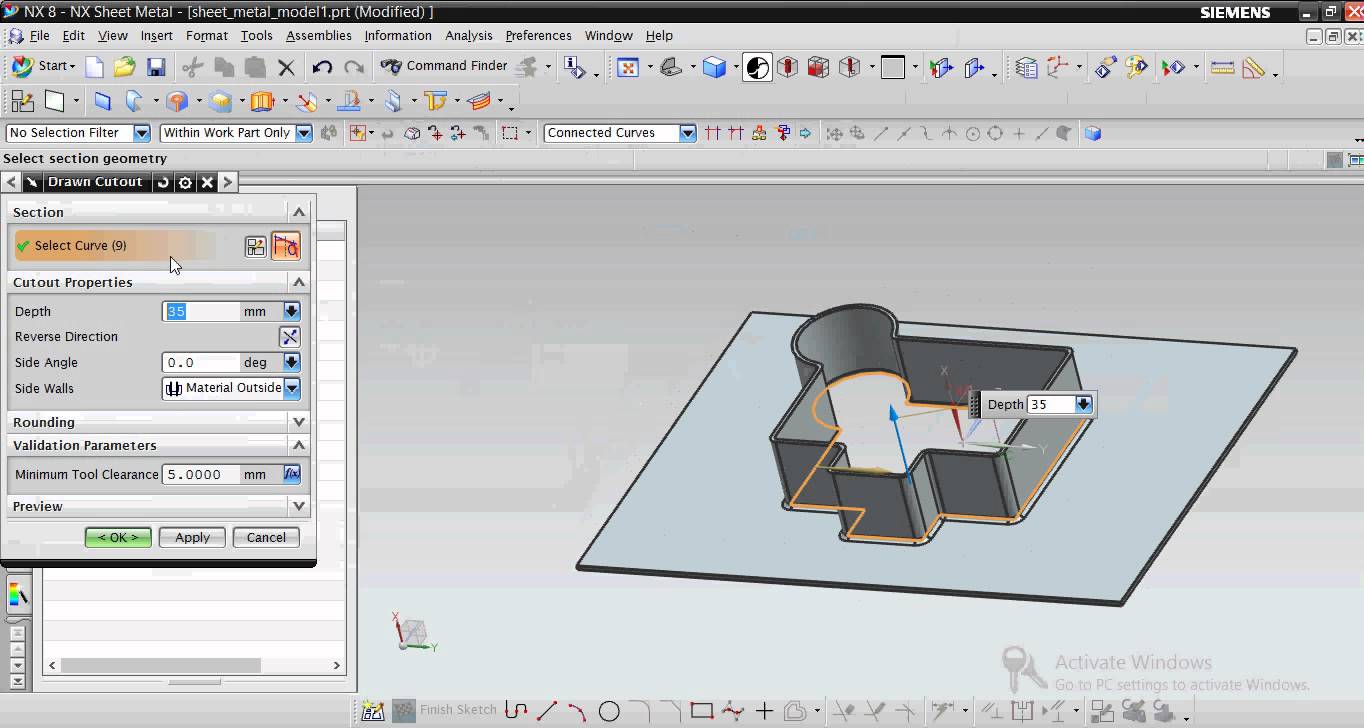
Task: Click the Apply button
Action: [x=192, y=537]
